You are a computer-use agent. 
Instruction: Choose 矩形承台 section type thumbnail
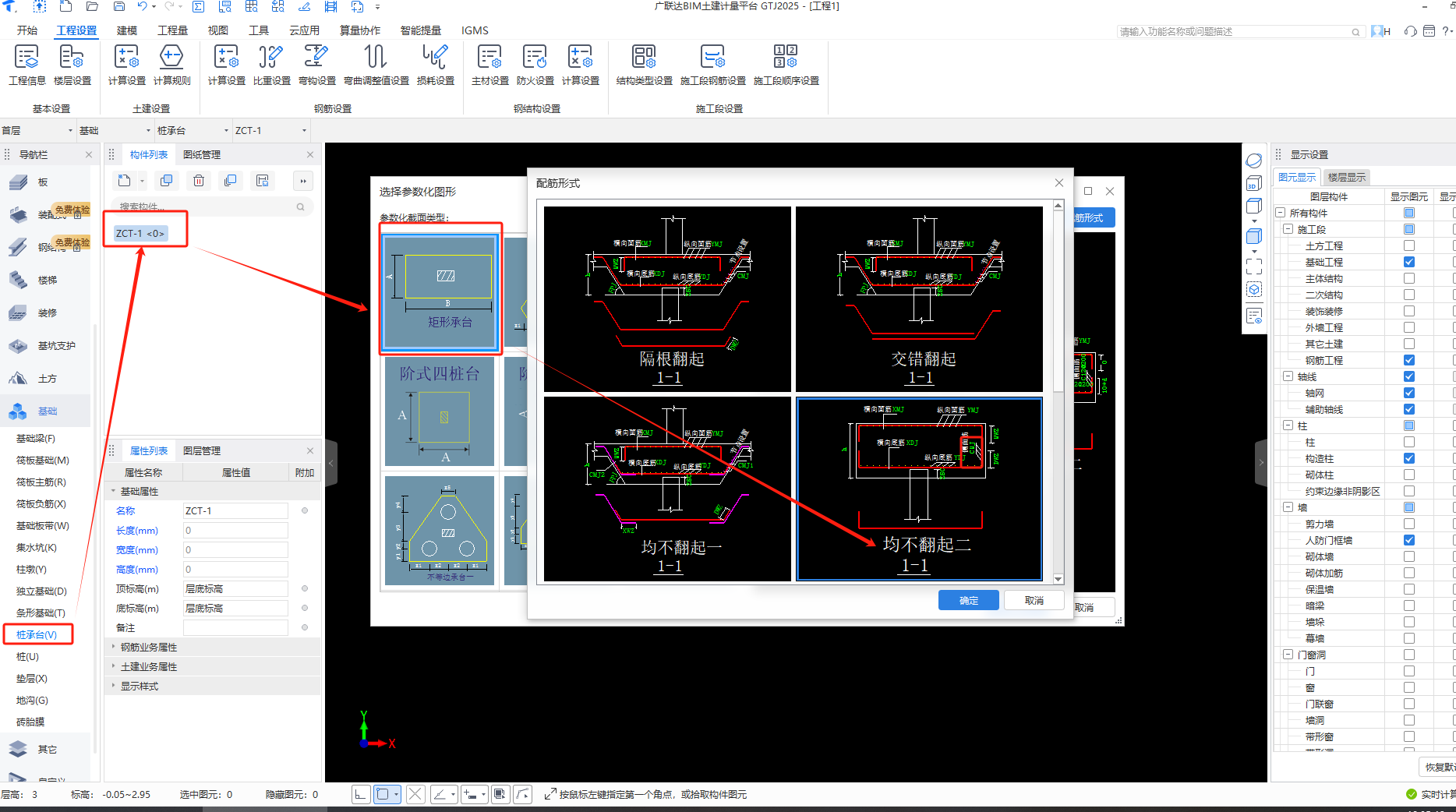(x=440, y=292)
